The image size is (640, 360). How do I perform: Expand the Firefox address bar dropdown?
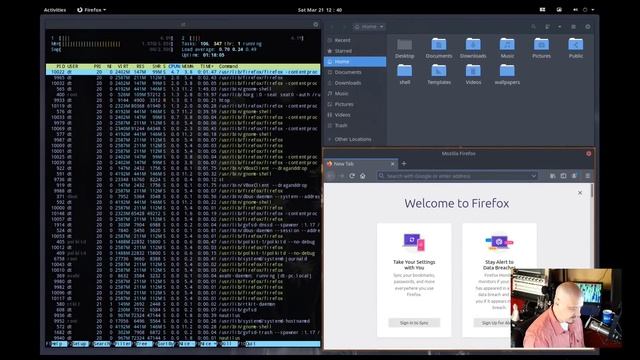click(533, 176)
